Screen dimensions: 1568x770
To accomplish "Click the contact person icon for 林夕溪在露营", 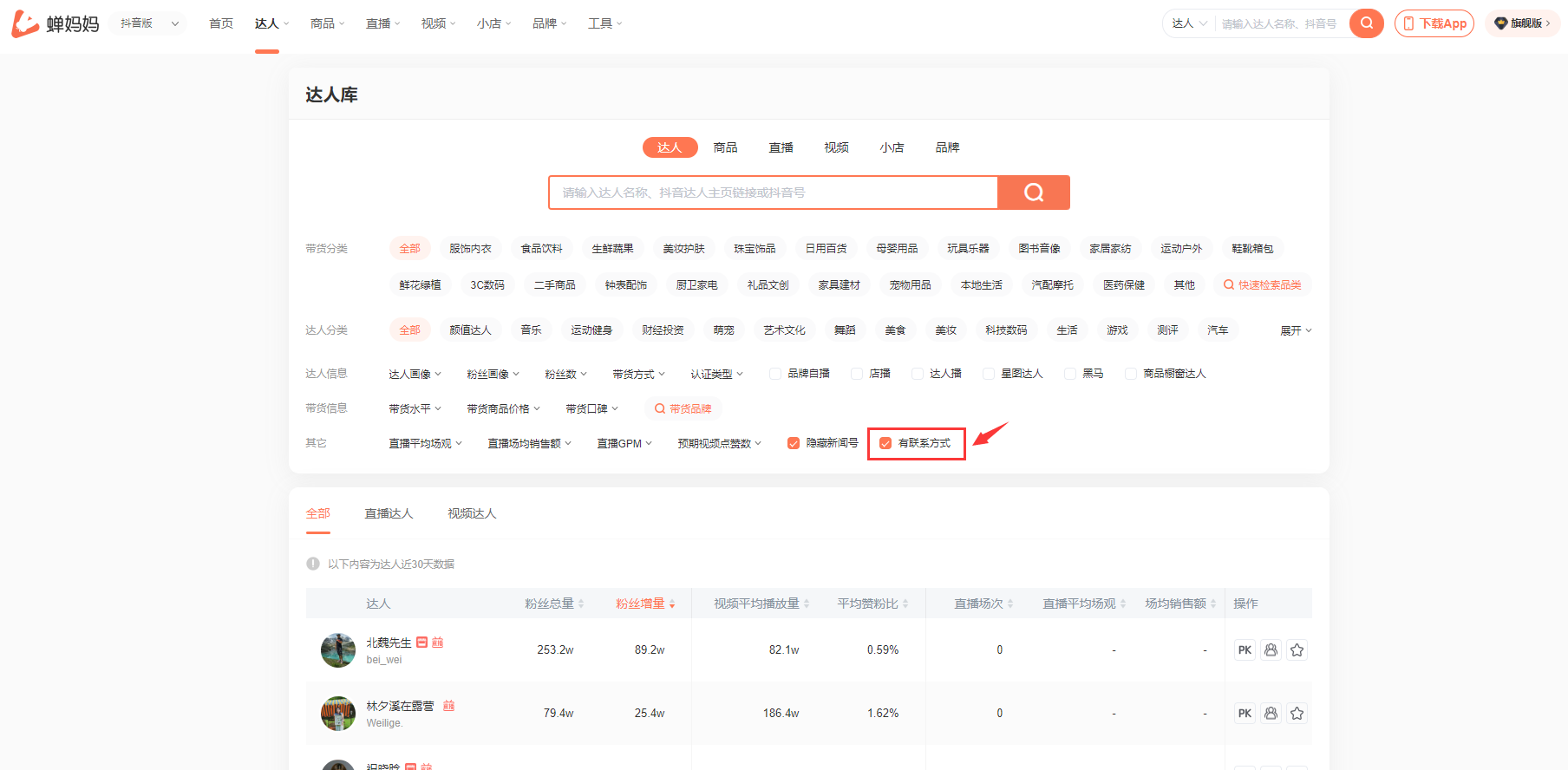I will point(1271,714).
